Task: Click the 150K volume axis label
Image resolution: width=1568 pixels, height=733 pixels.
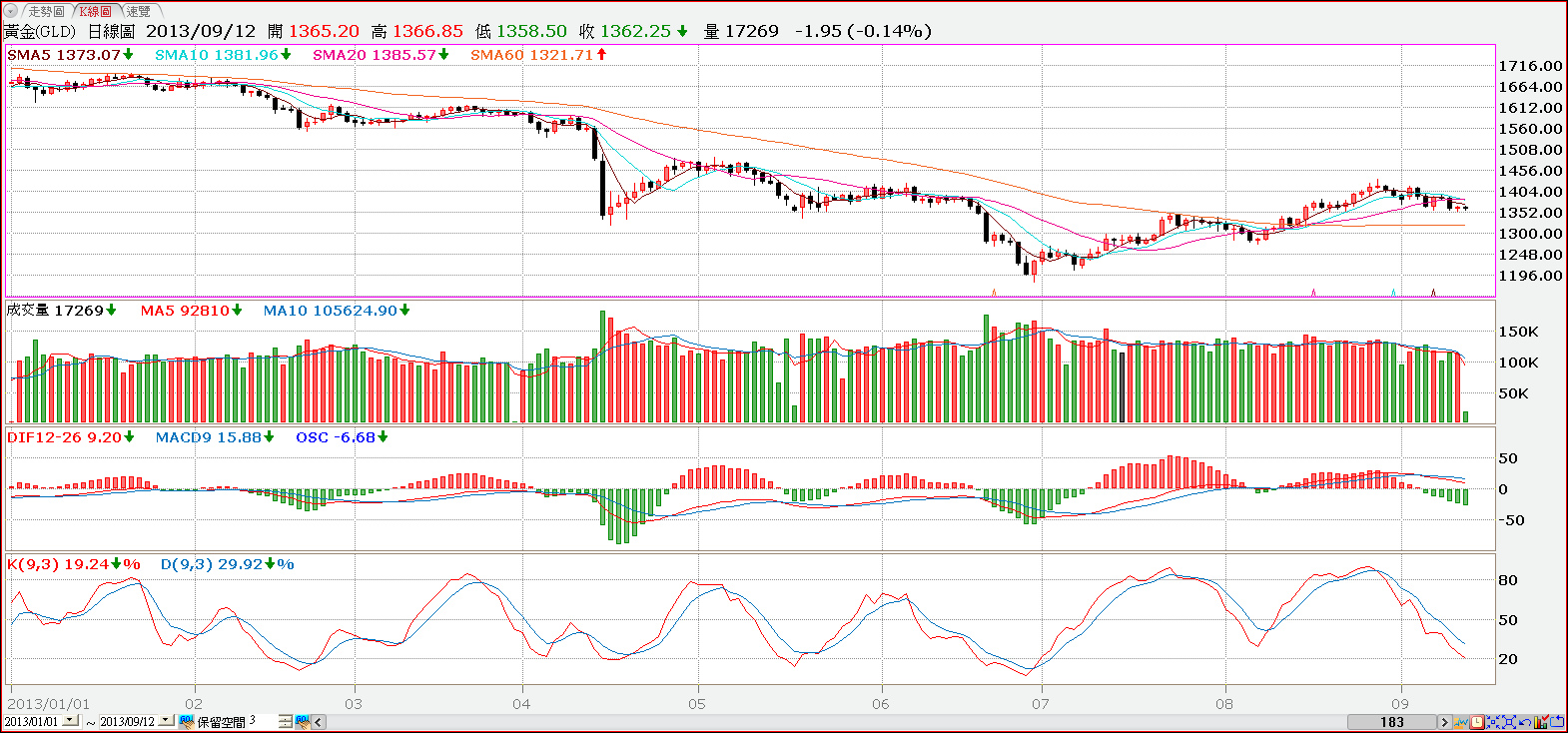Action: (x=1518, y=332)
